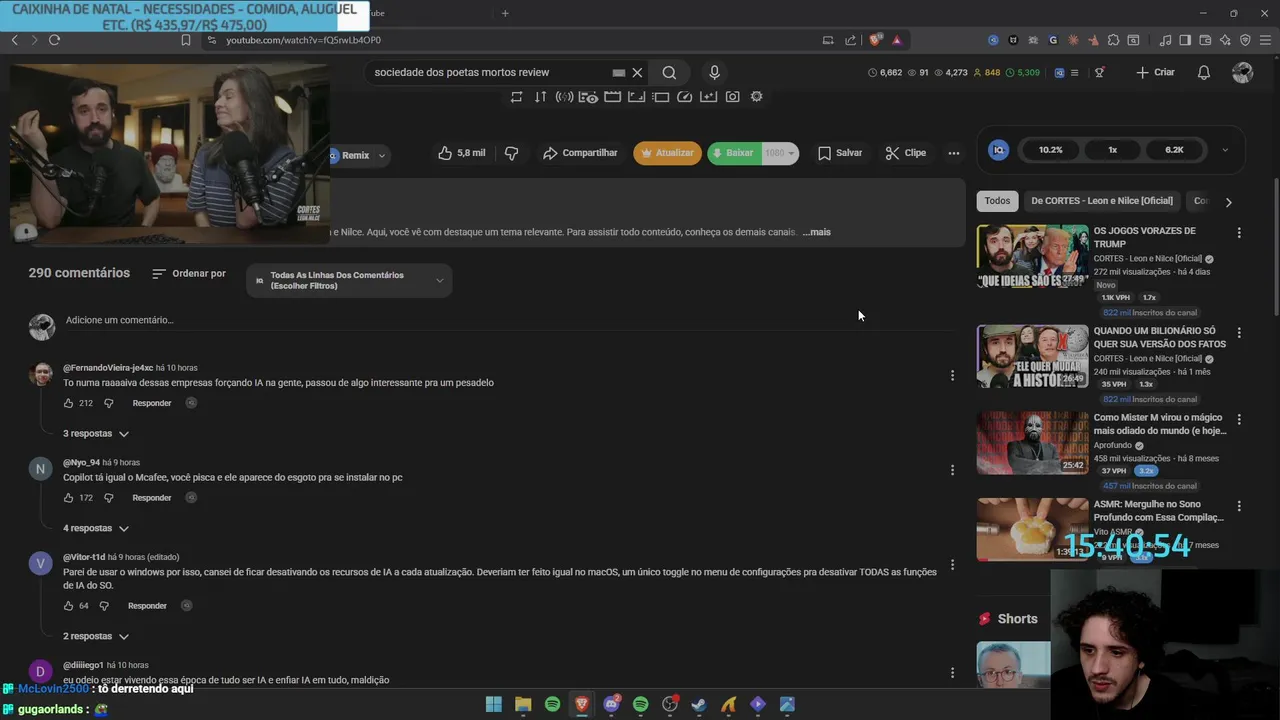Open OBS Studio from the taskbar
Screen dimensions: 1280x720
(x=670, y=704)
